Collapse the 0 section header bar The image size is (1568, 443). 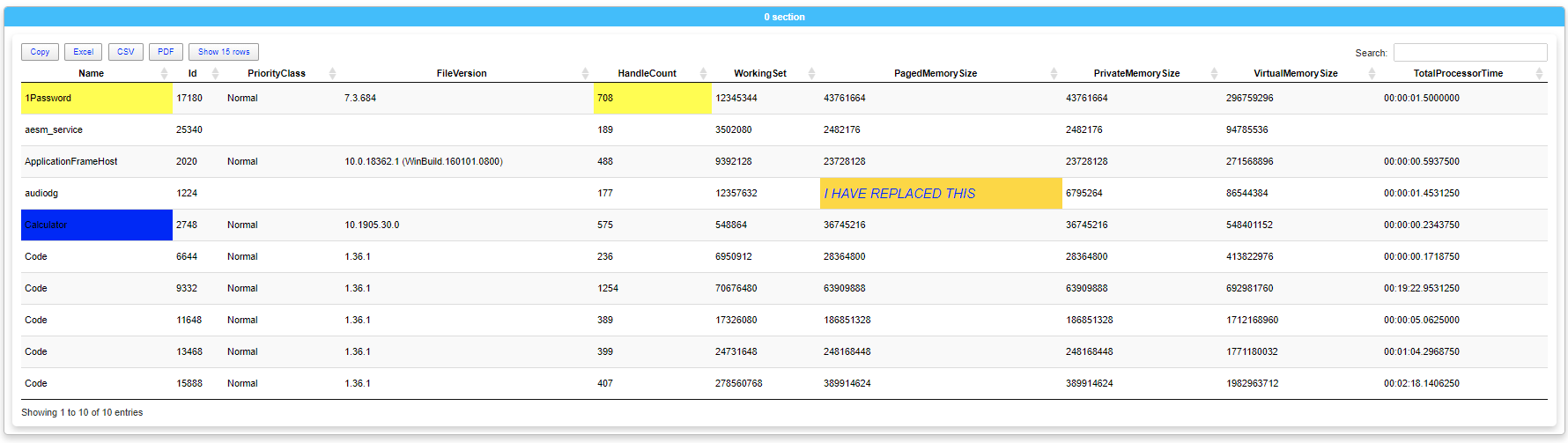(783, 17)
